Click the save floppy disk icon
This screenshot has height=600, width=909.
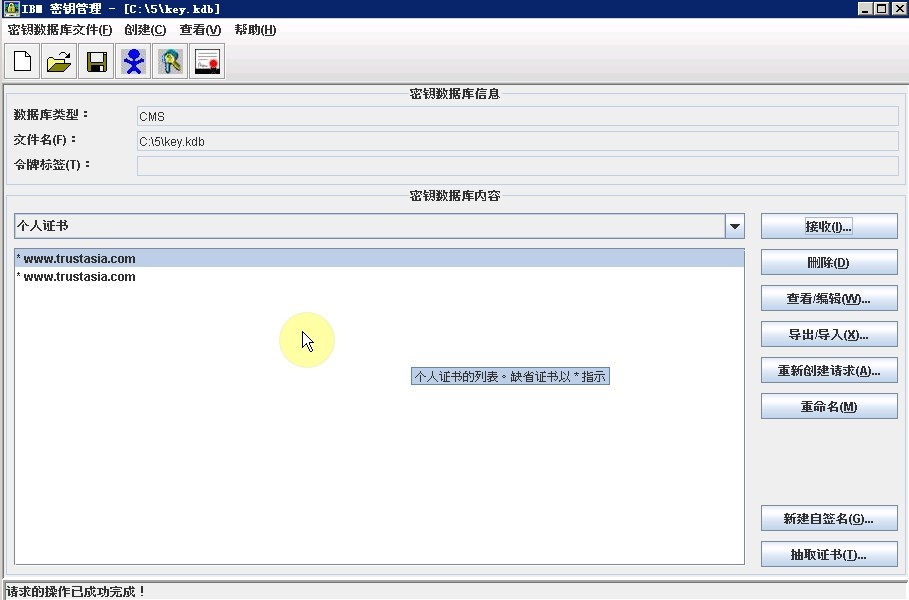pos(97,62)
